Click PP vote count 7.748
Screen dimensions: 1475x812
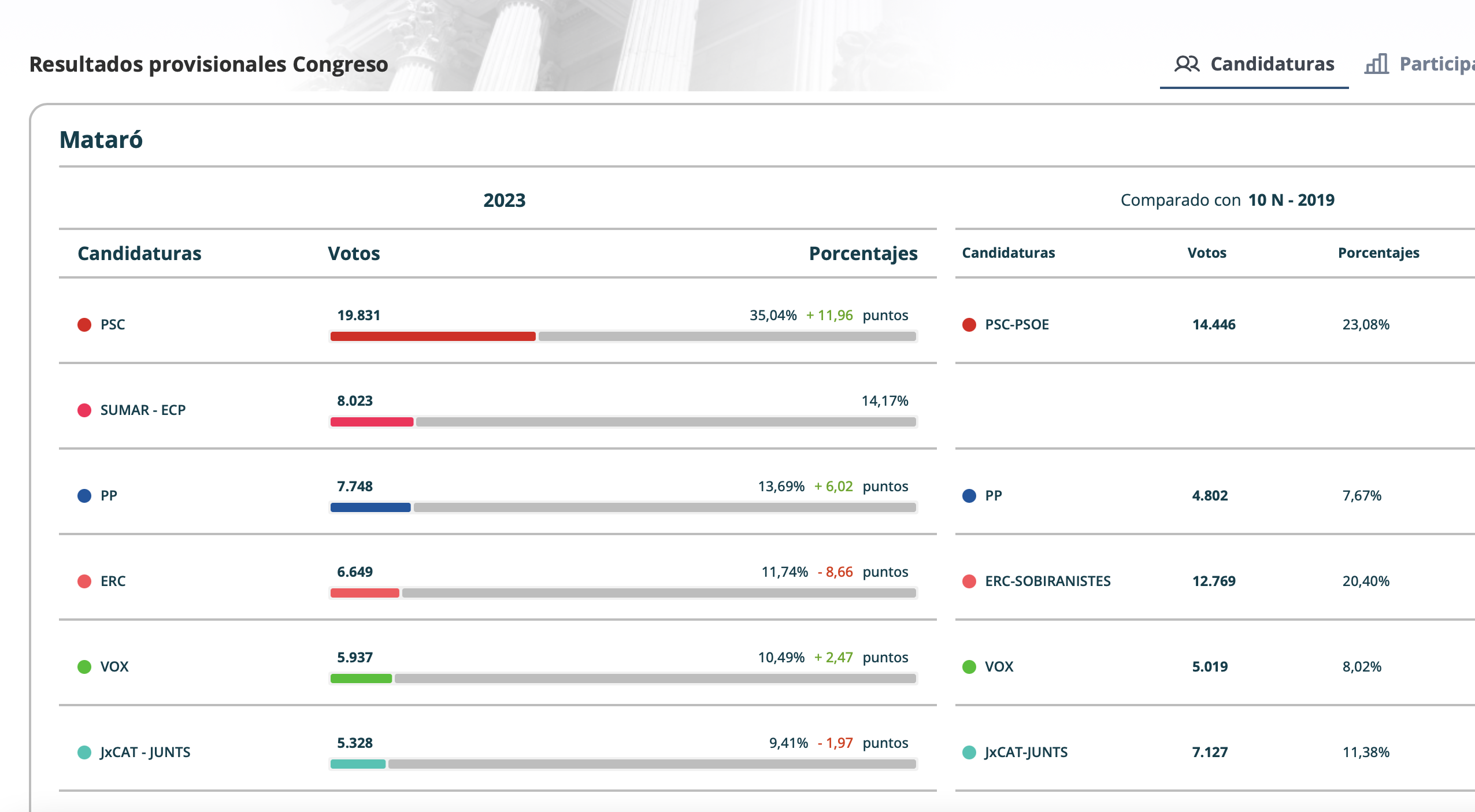[355, 487]
